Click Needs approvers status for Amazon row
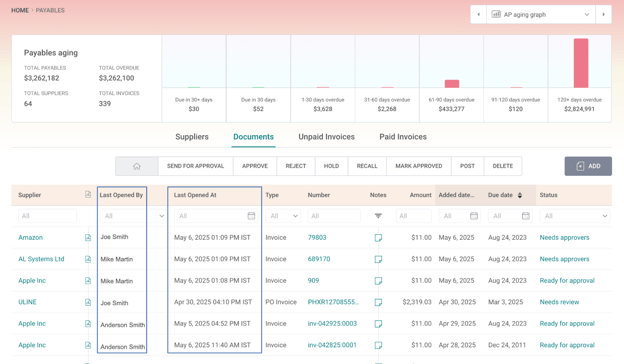This screenshot has width=624, height=364. [x=564, y=237]
